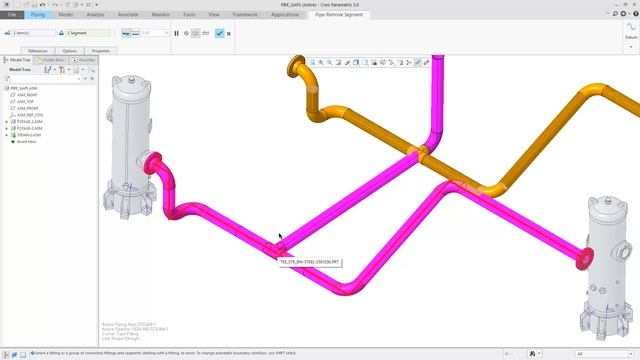
Task: Click the items collector field
Action: pos(33,33)
